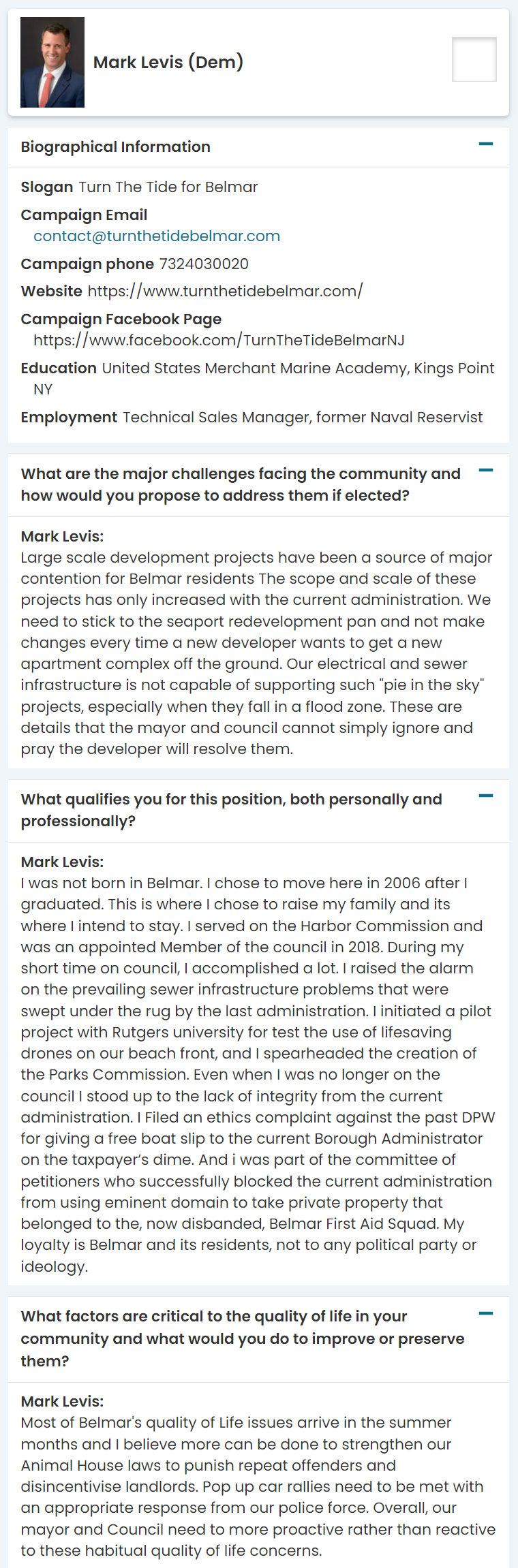Email contact@turnthetidebelmar.com

pyautogui.click(x=157, y=236)
